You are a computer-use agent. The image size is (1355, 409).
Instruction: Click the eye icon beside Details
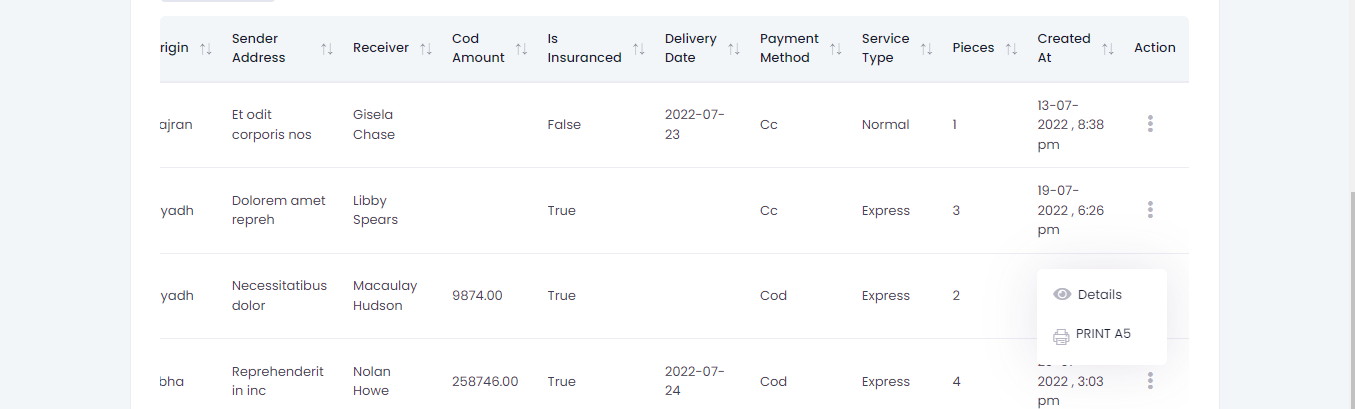point(1062,295)
